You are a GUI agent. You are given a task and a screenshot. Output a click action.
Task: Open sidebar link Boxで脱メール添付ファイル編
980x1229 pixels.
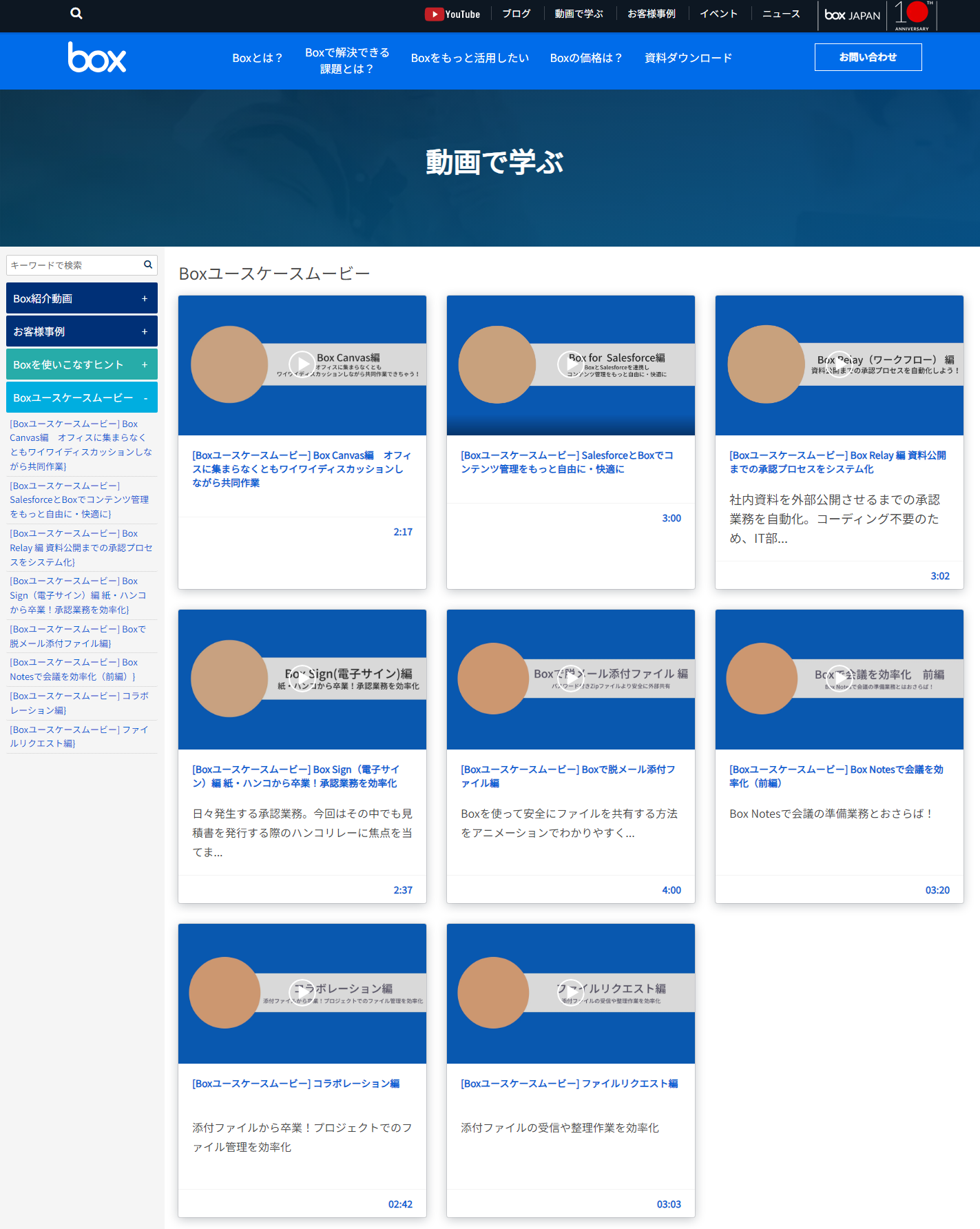click(x=78, y=636)
